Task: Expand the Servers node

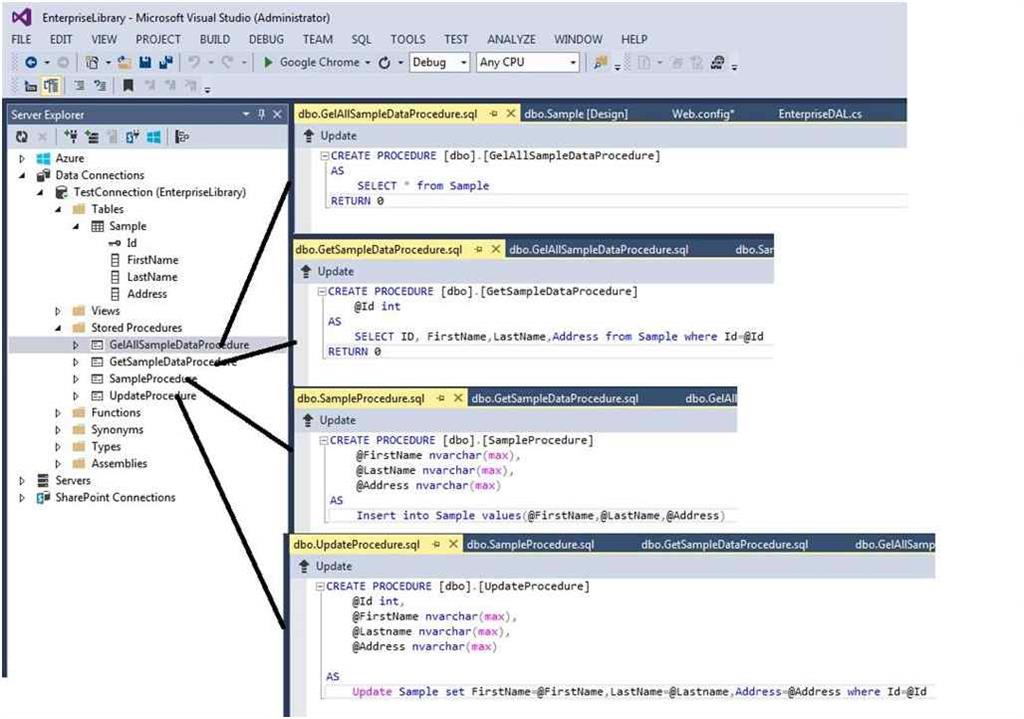Action: tap(22, 481)
